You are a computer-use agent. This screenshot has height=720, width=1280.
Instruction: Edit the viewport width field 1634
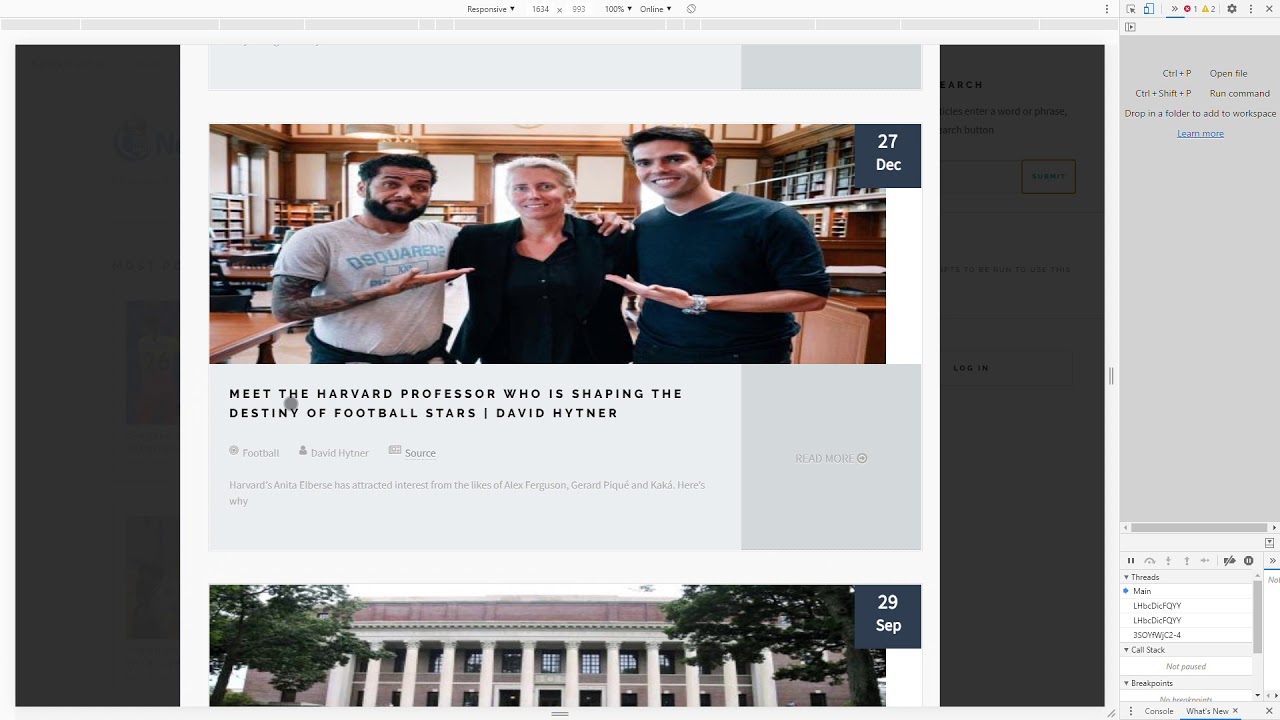click(540, 9)
